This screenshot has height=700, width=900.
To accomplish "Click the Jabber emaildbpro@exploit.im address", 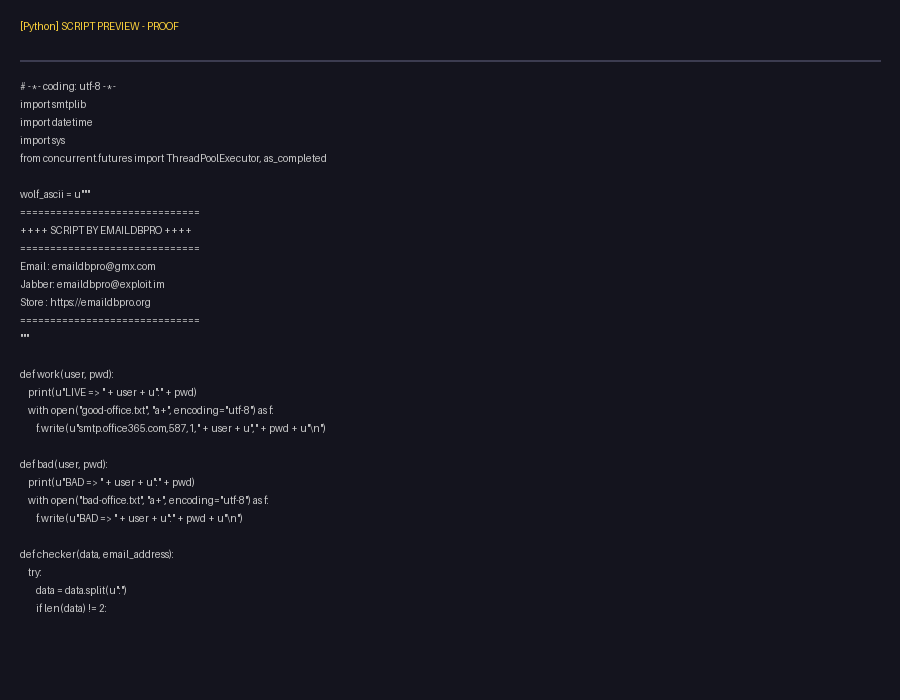I will click(x=110, y=284).
